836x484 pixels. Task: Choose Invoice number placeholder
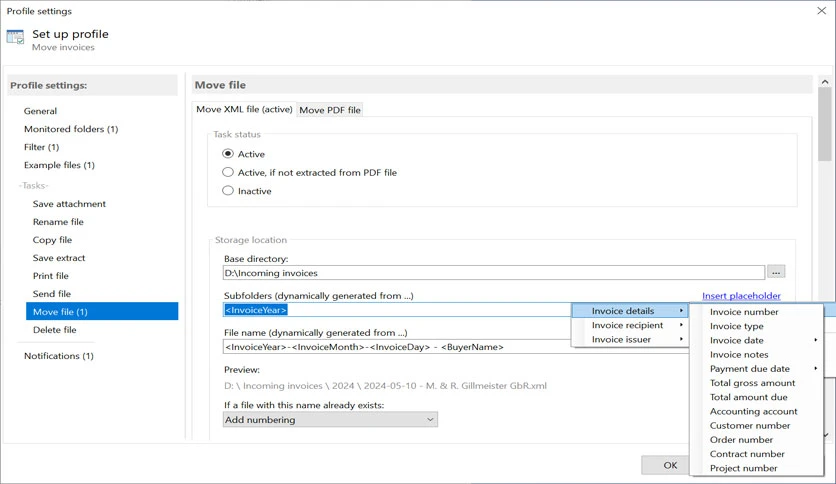757,312
